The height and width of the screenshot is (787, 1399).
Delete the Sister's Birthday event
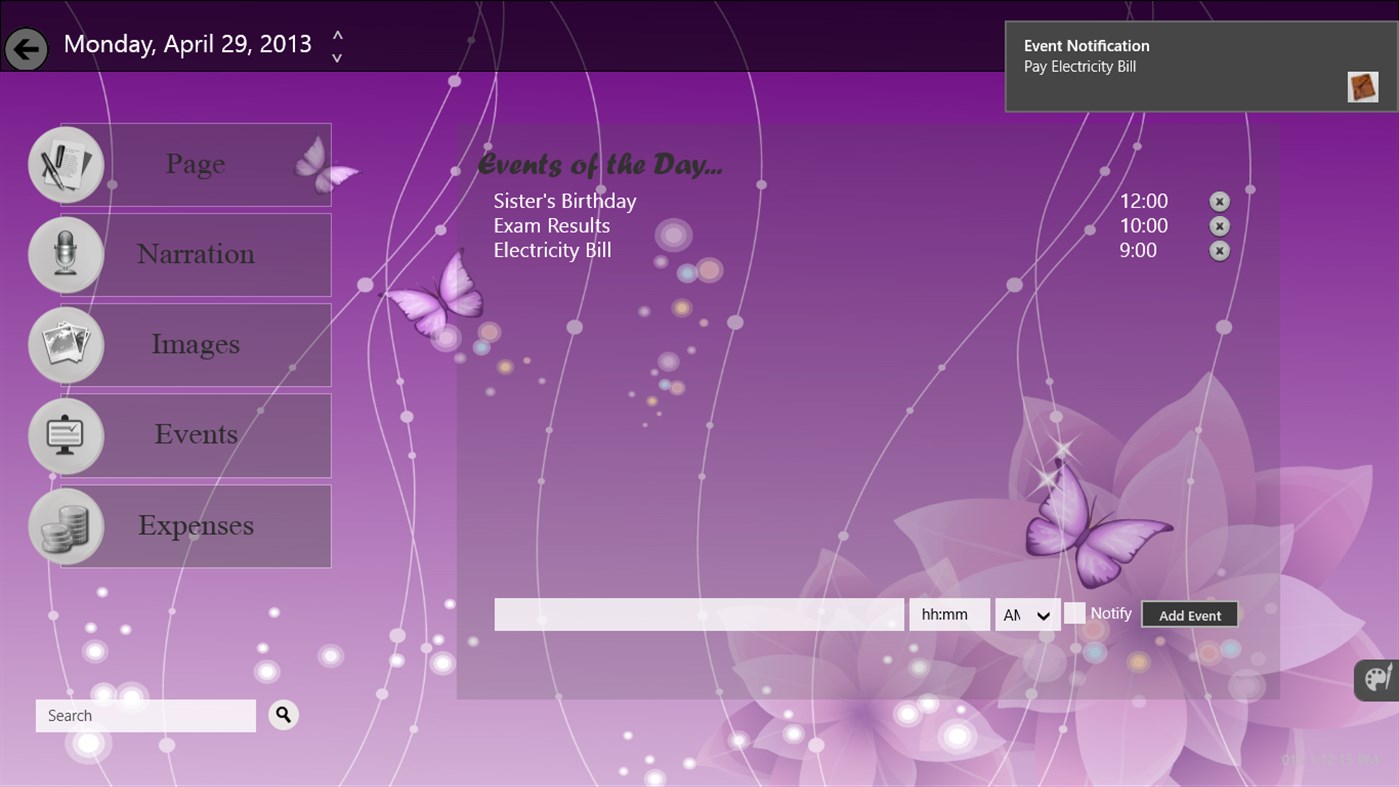1219,201
